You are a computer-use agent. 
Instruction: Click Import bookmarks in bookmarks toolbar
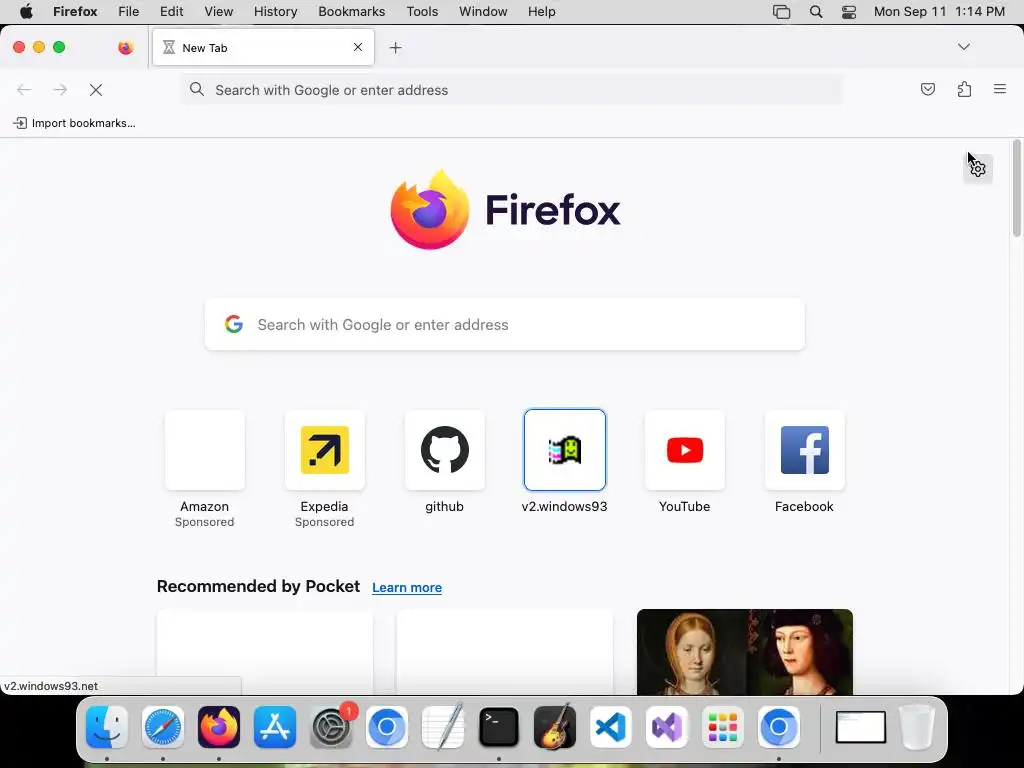(x=74, y=123)
